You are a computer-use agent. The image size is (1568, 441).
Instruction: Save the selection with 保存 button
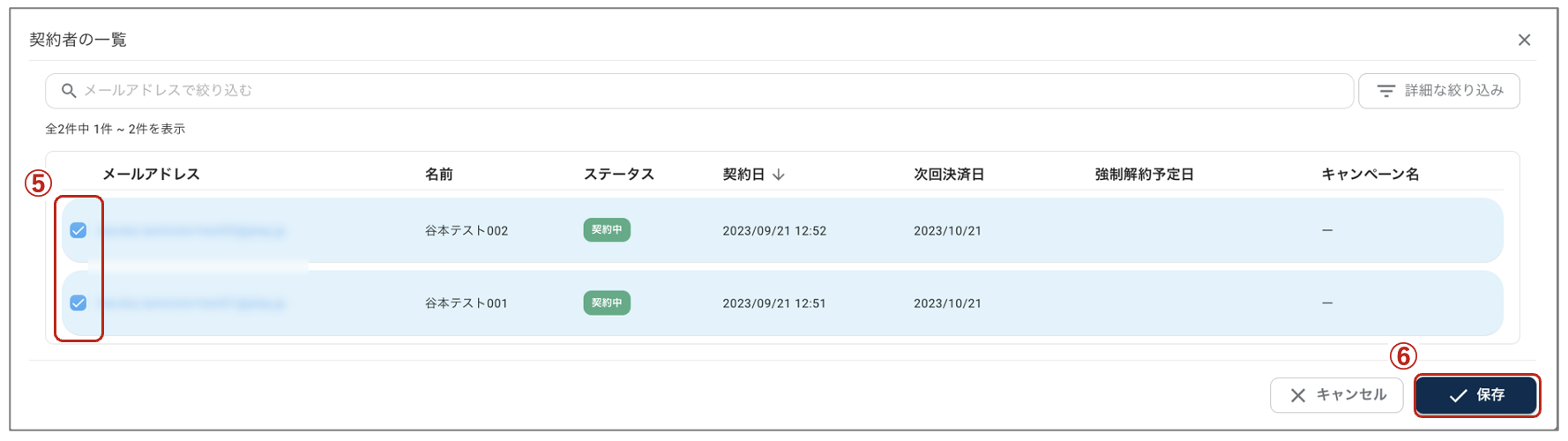(1477, 395)
